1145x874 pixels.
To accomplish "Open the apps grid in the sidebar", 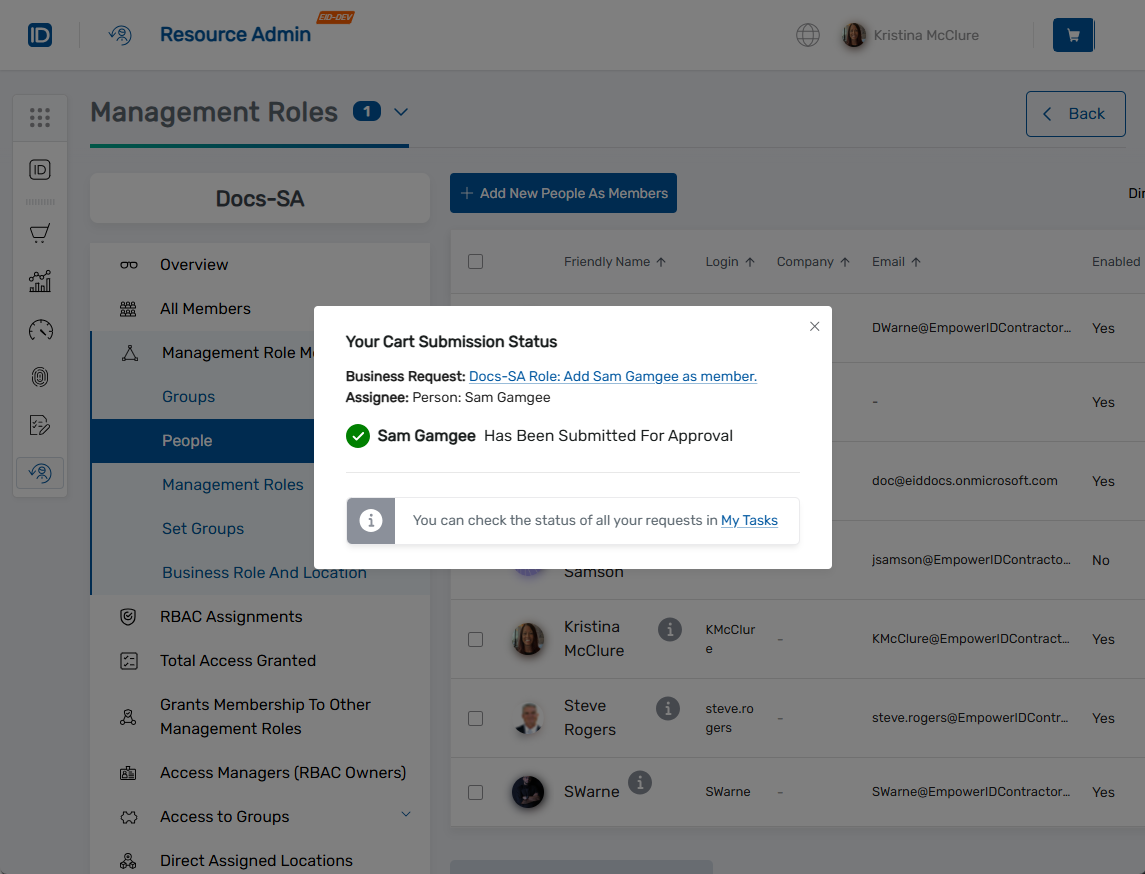I will (40, 118).
